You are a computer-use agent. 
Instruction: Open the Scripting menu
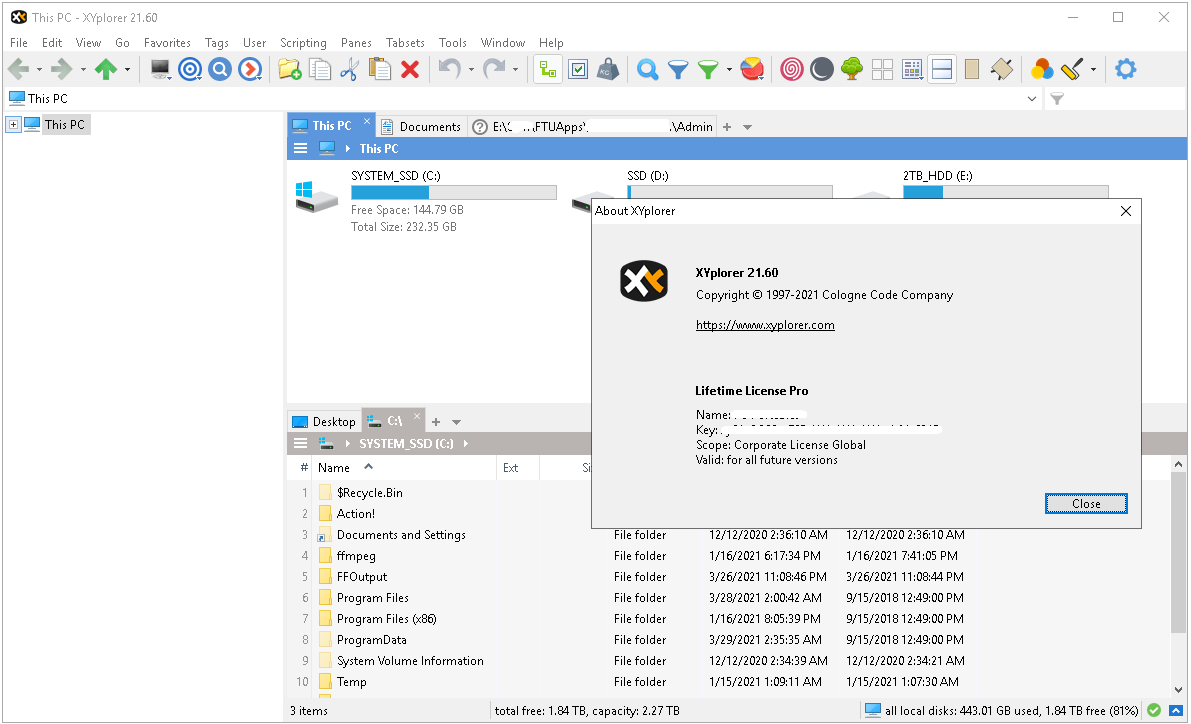pyautogui.click(x=303, y=43)
